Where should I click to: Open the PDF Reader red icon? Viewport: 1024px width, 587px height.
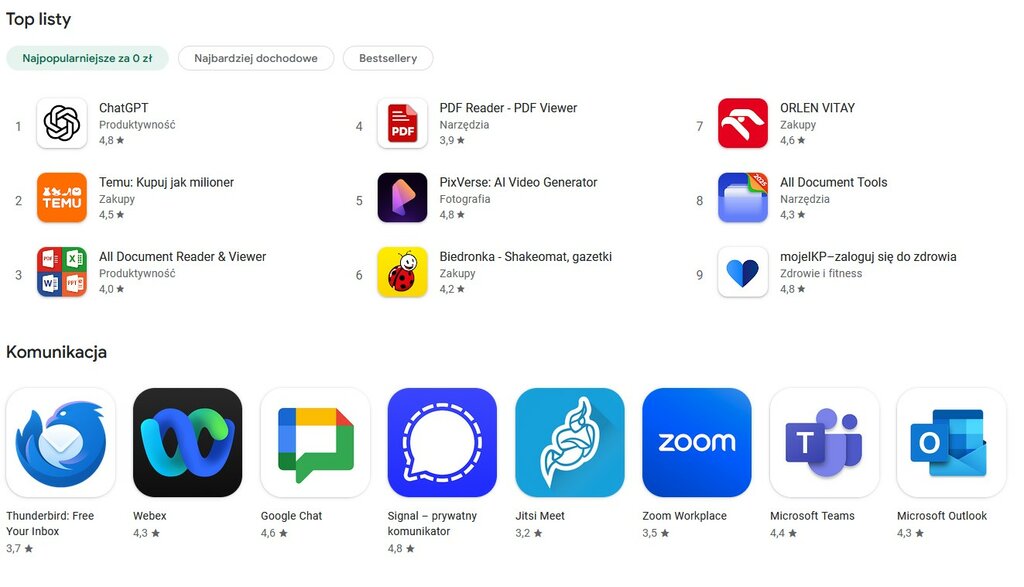(402, 123)
